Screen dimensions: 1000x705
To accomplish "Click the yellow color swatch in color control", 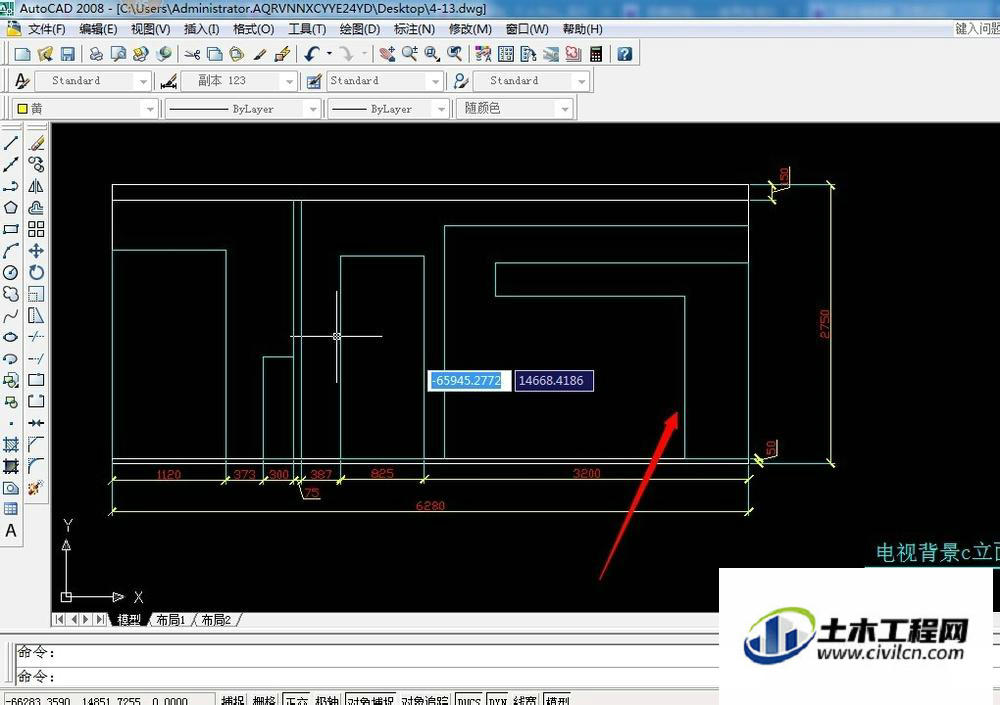I will click(22, 108).
